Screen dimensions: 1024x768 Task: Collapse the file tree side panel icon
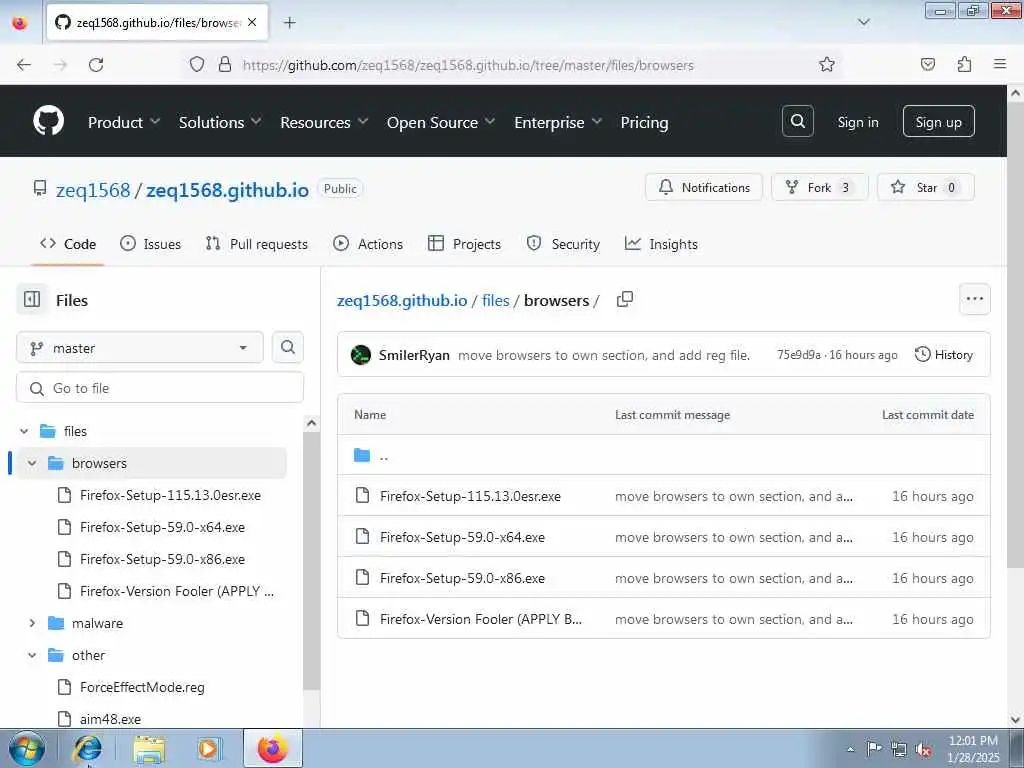tap(32, 300)
